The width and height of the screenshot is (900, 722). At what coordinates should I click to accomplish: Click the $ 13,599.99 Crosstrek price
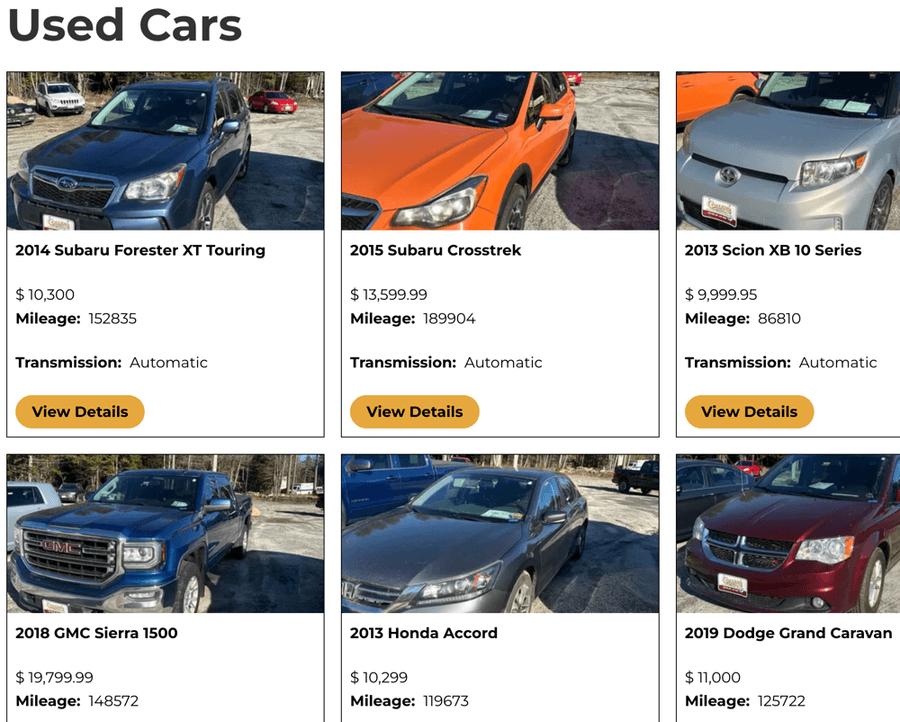389,294
